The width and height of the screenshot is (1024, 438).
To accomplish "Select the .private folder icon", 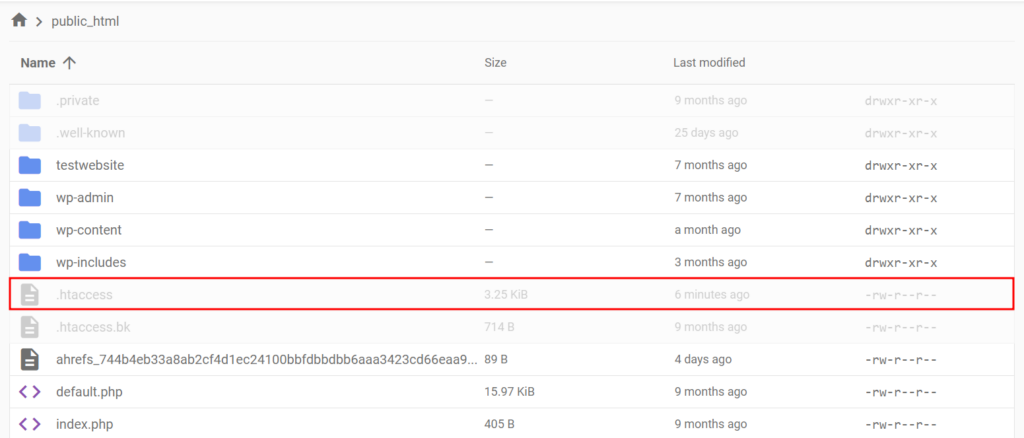I will [x=29, y=101].
